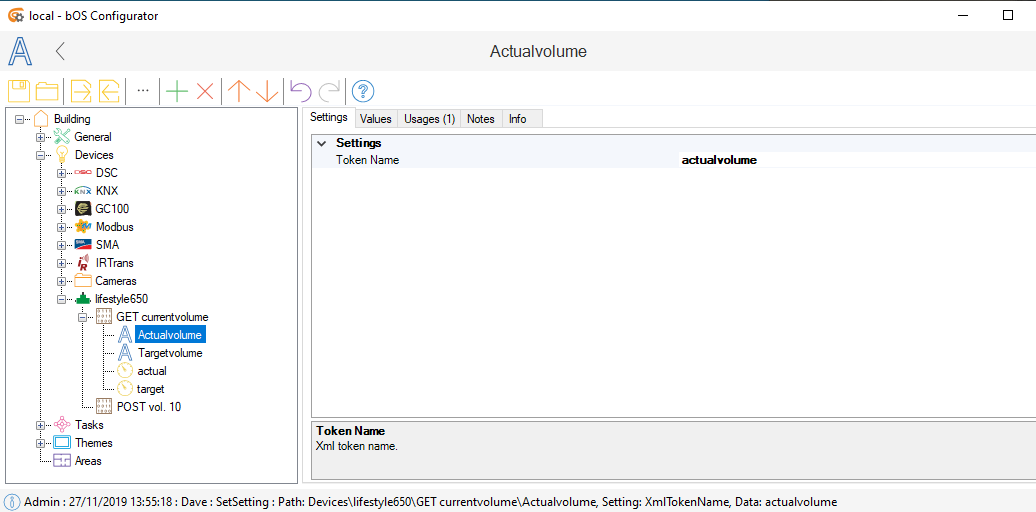This screenshot has width=1036, height=512.
Task: Switch to the Values tab
Action: coord(375,119)
